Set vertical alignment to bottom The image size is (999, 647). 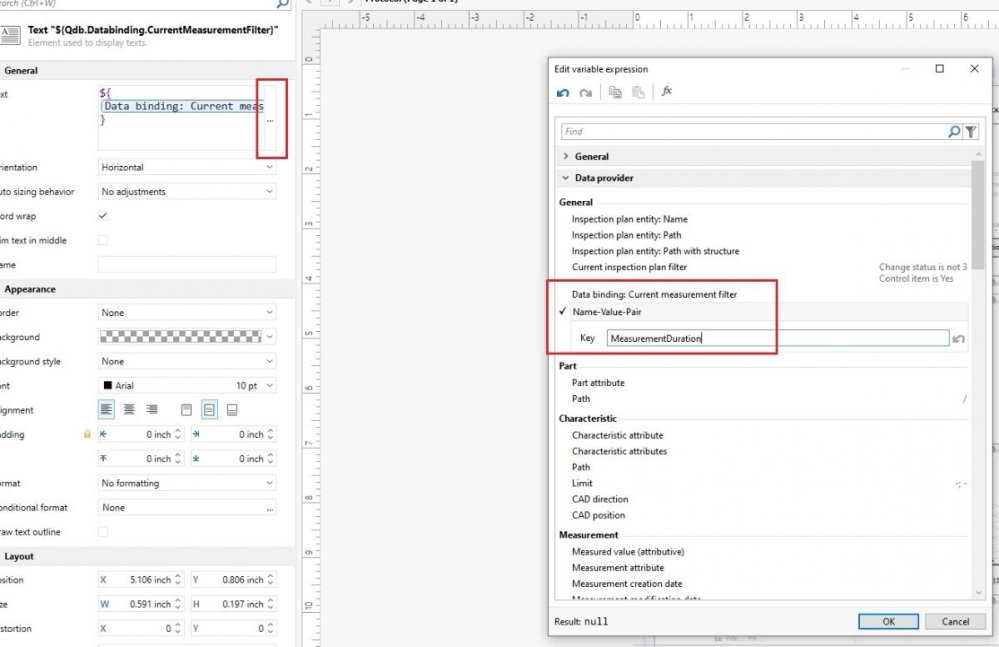tap(232, 410)
